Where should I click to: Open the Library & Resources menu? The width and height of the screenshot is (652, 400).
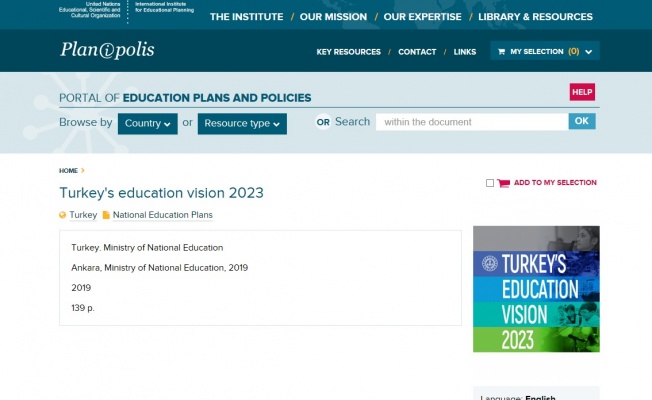(535, 17)
